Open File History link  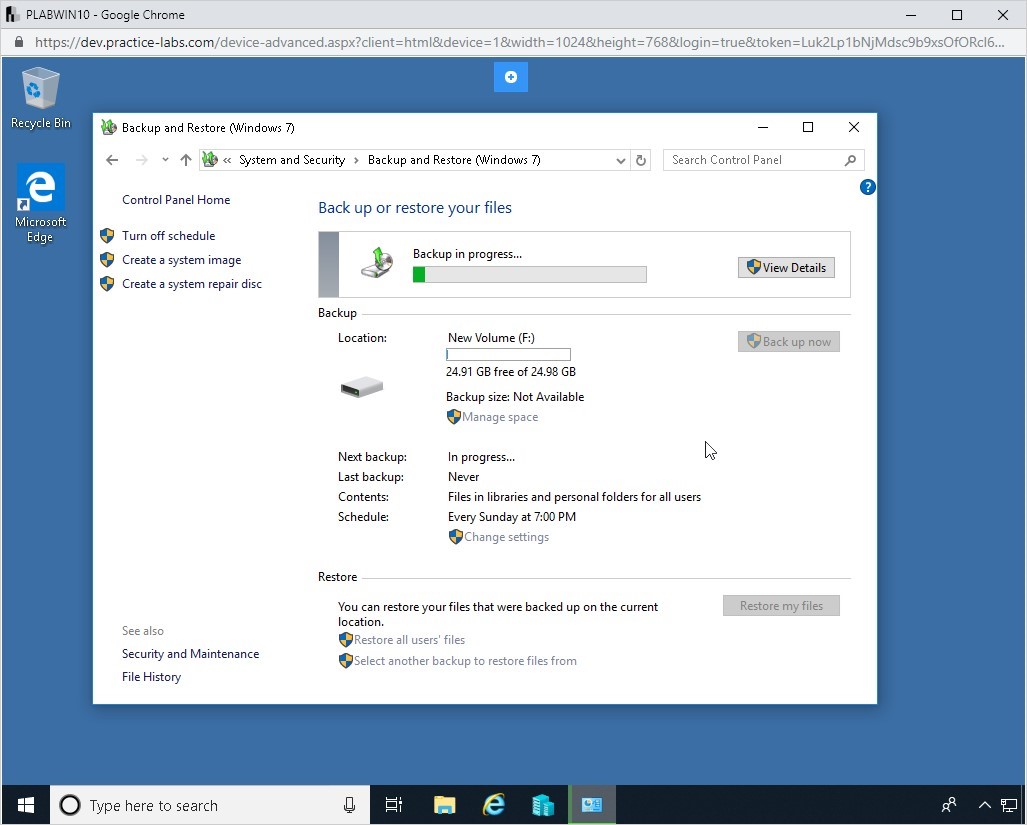tap(151, 676)
